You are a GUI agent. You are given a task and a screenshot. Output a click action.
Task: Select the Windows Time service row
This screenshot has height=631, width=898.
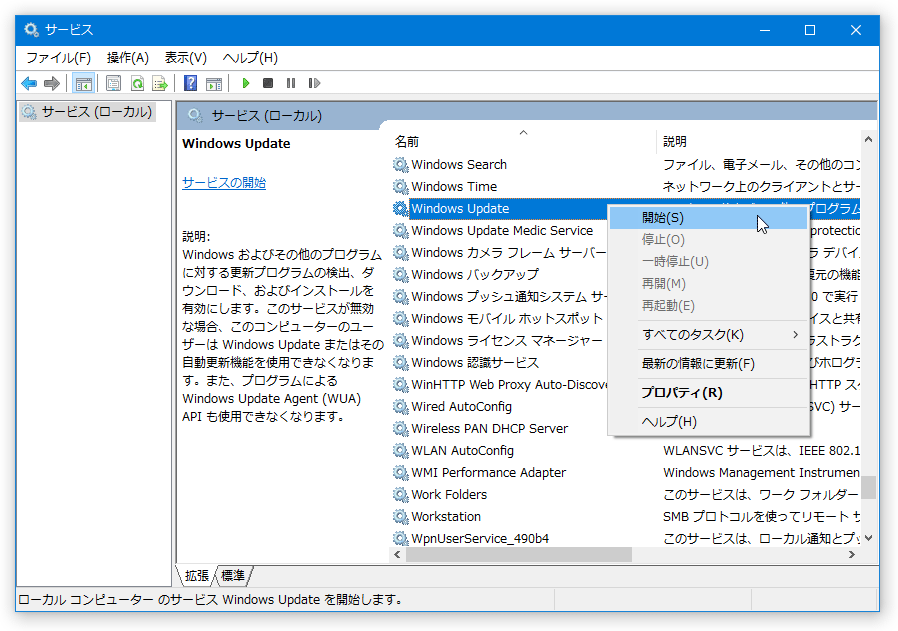[x=625, y=187]
